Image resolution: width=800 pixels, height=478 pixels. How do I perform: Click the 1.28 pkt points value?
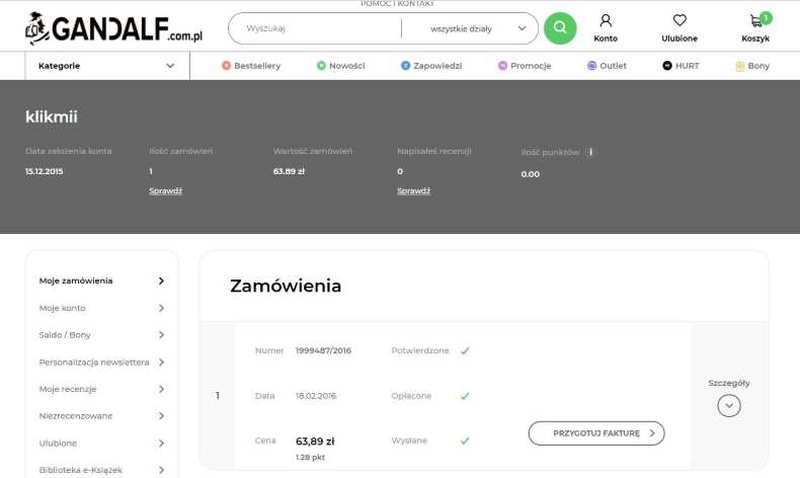310,457
